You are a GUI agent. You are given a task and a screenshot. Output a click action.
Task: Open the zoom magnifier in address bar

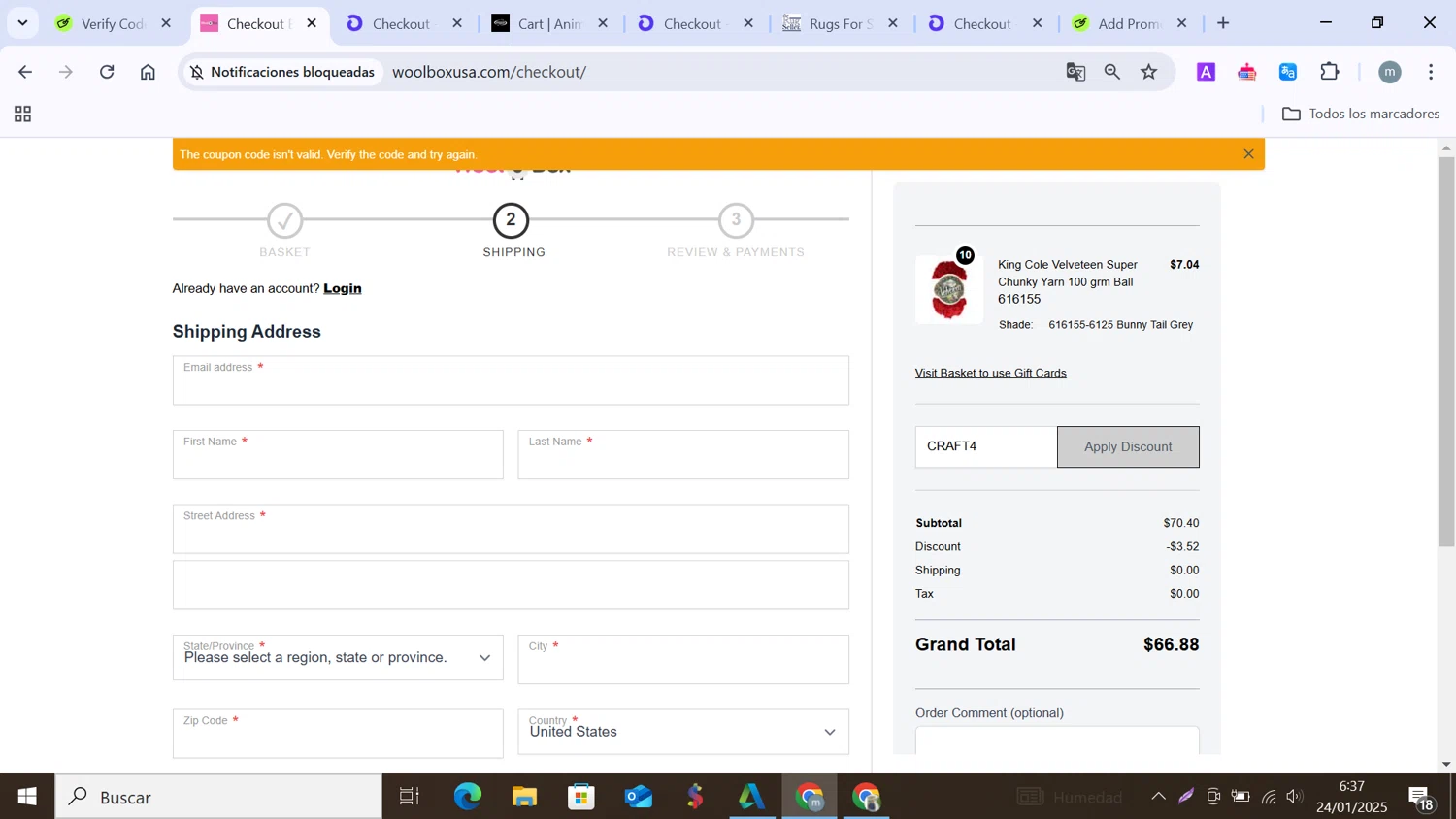1112,72
